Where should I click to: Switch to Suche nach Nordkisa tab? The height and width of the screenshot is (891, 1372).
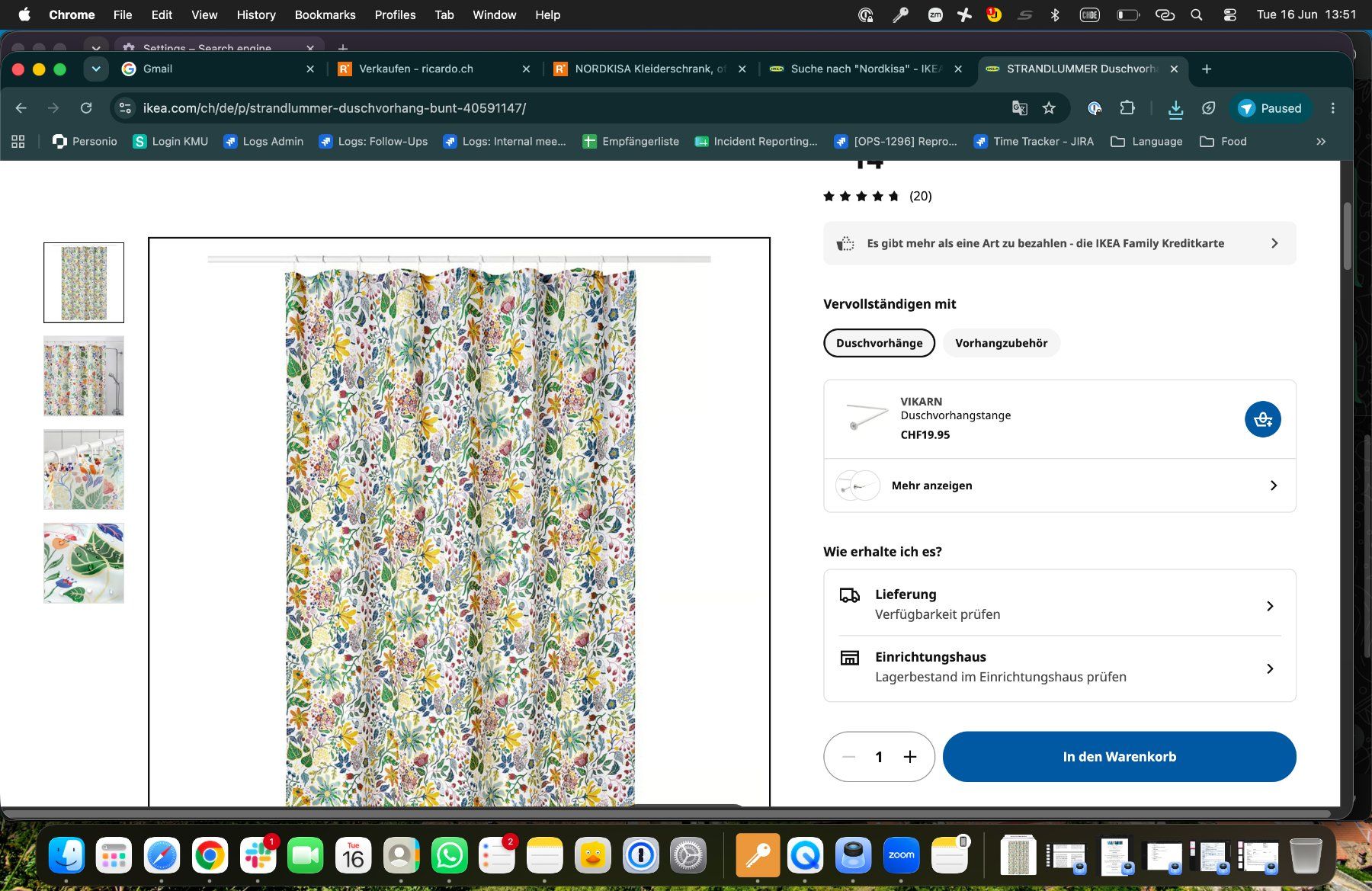(x=866, y=69)
